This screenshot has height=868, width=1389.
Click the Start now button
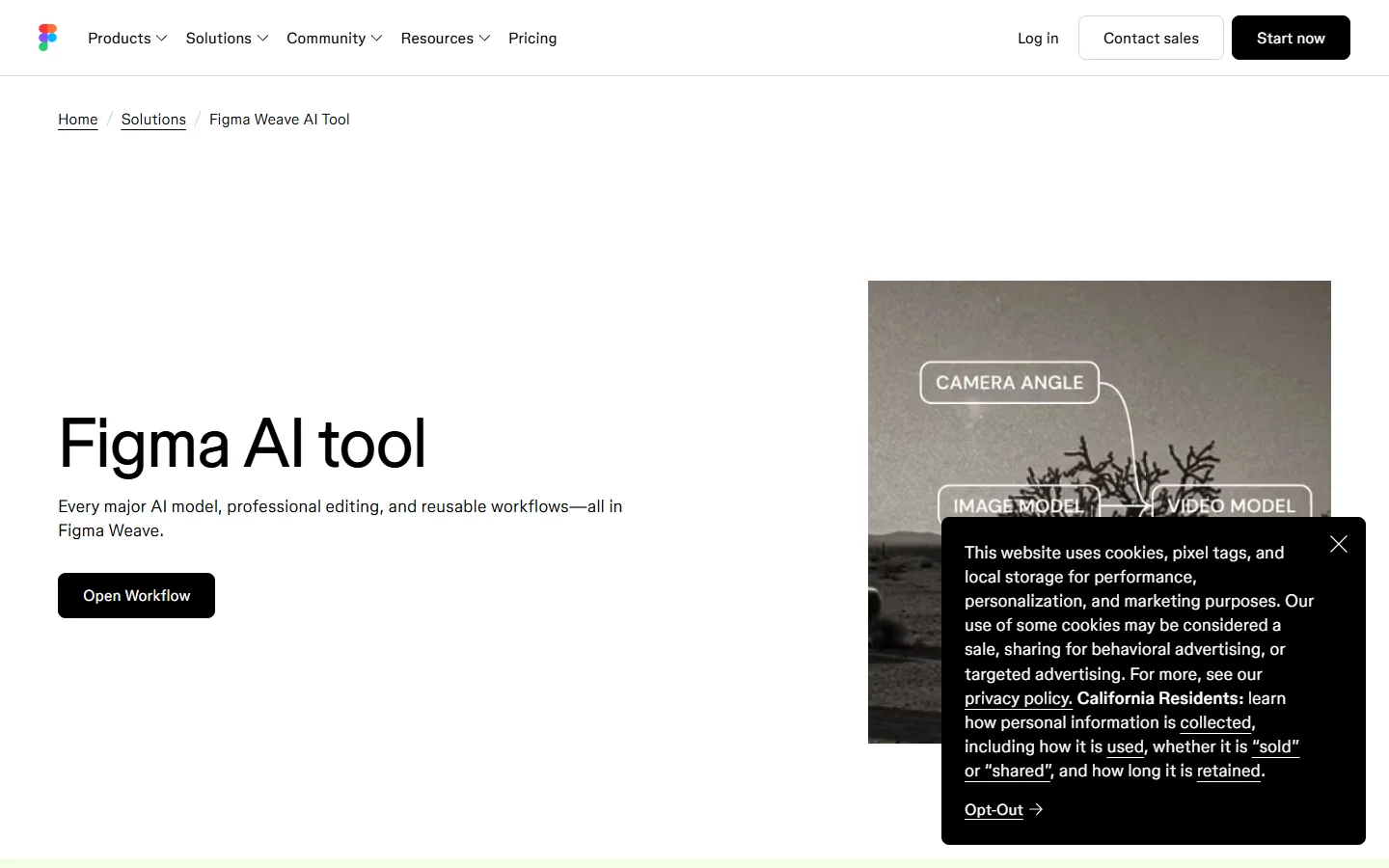tap(1291, 38)
